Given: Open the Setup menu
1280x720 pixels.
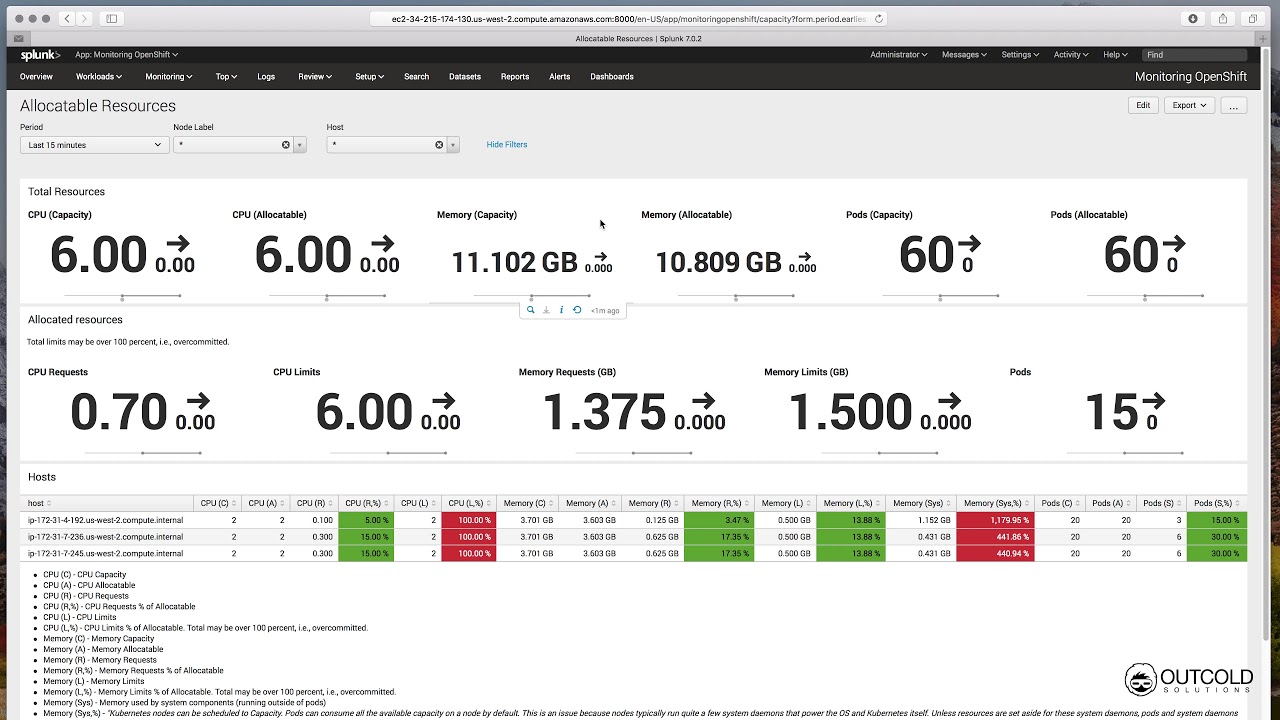Looking at the screenshot, I should coord(369,77).
